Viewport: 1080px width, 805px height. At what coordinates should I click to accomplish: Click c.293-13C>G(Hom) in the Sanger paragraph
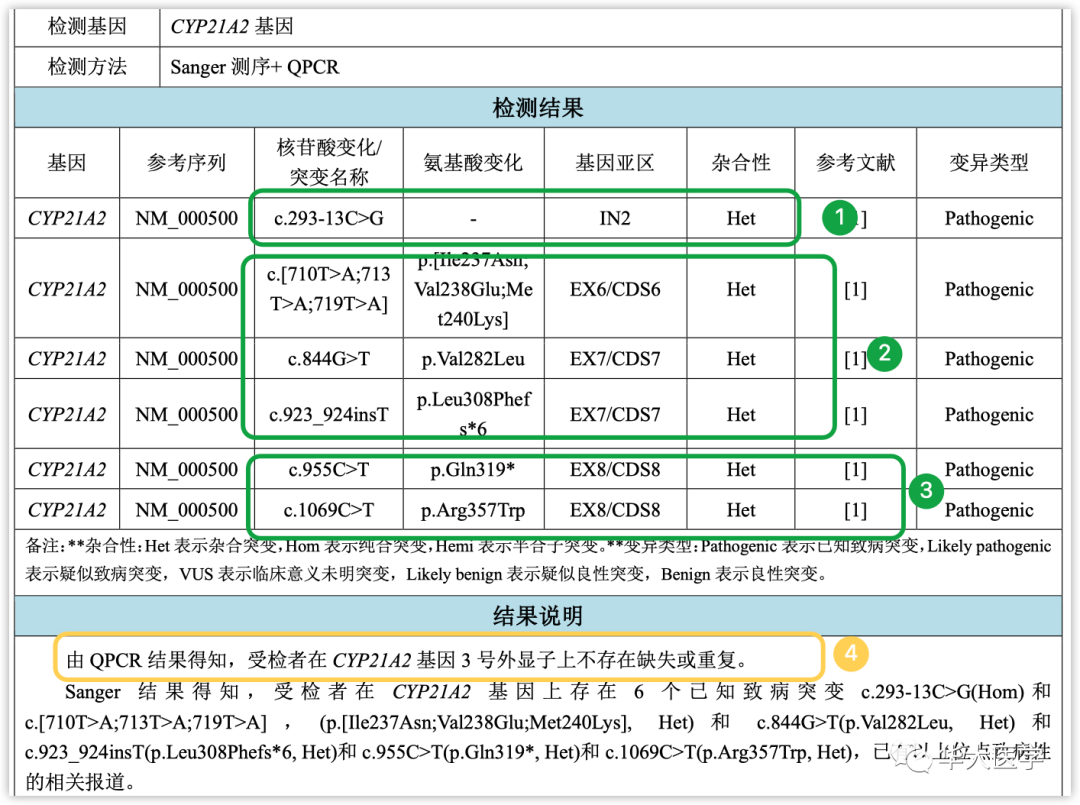pyautogui.click(x=945, y=691)
